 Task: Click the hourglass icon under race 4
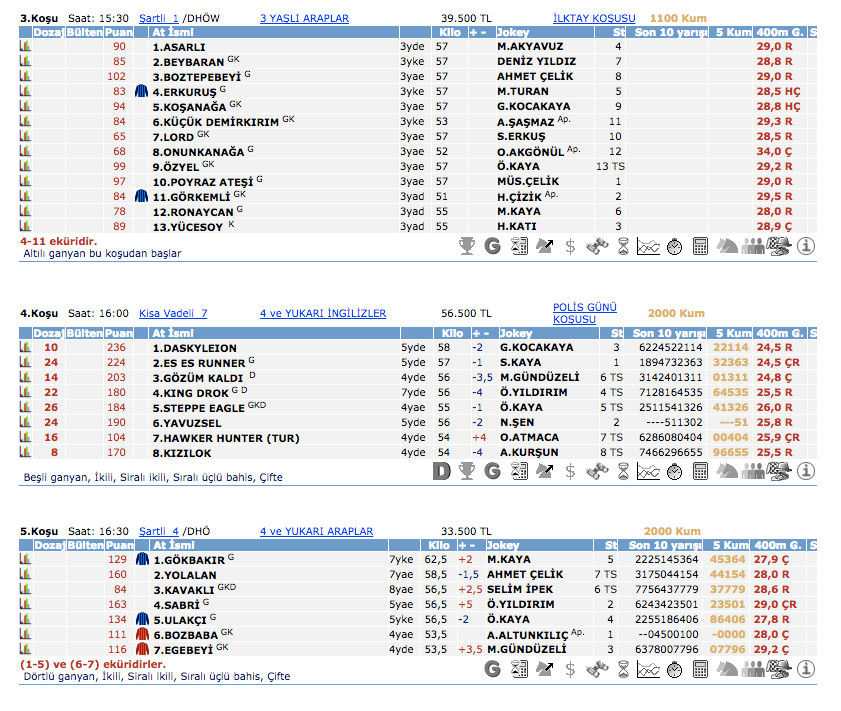[622, 470]
